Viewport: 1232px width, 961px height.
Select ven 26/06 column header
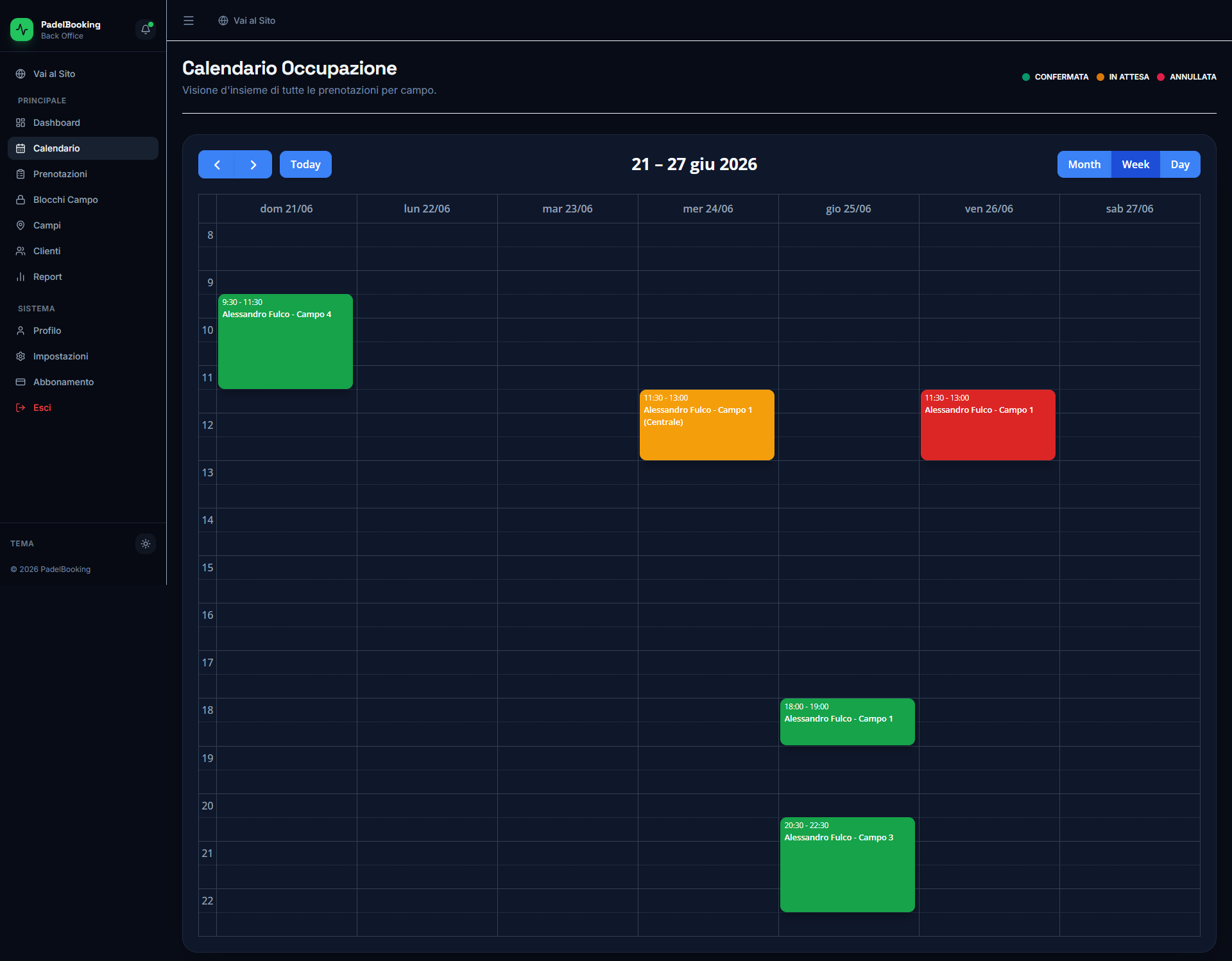pyautogui.click(x=989, y=209)
